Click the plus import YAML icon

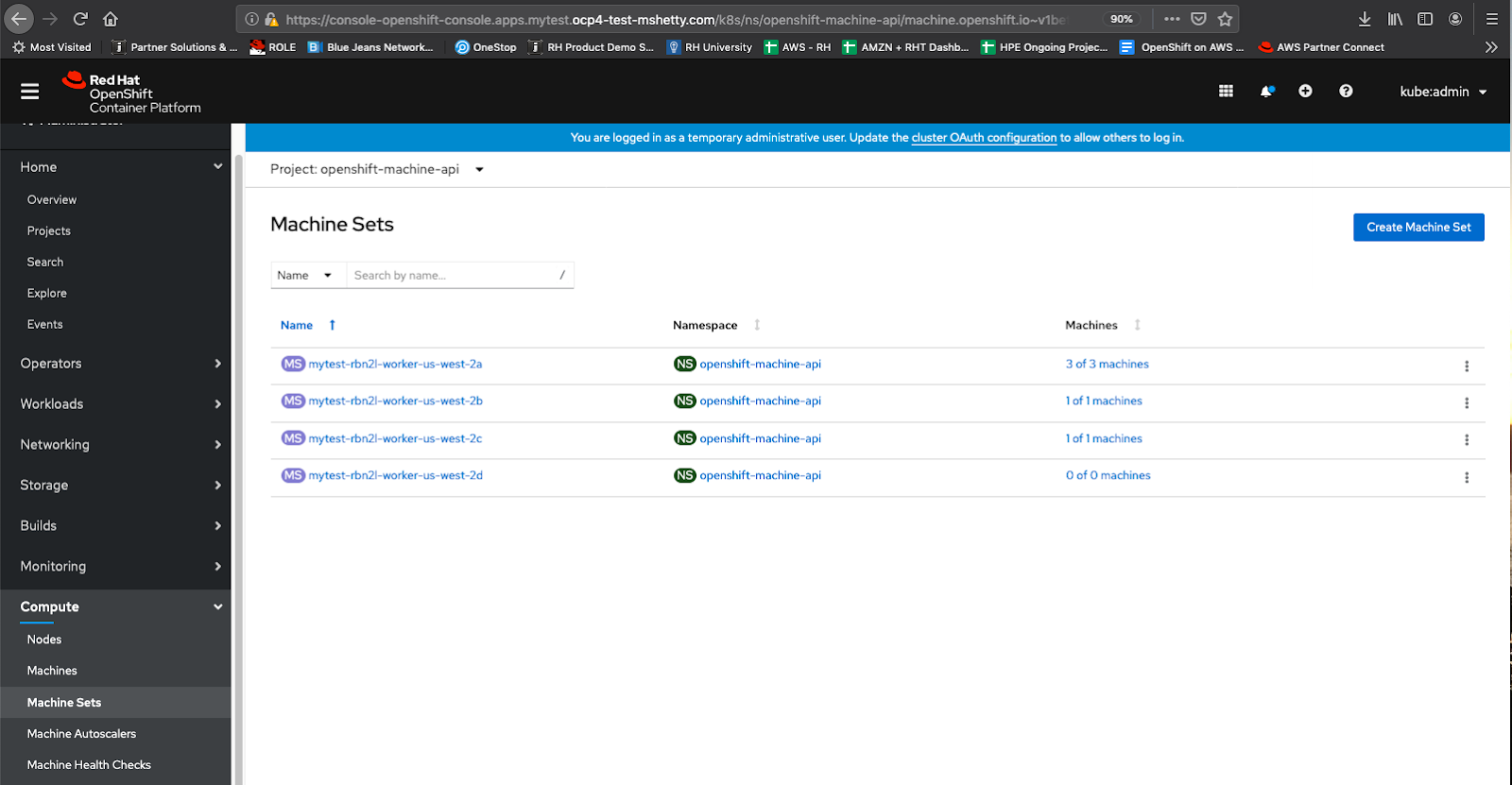[x=1305, y=92]
